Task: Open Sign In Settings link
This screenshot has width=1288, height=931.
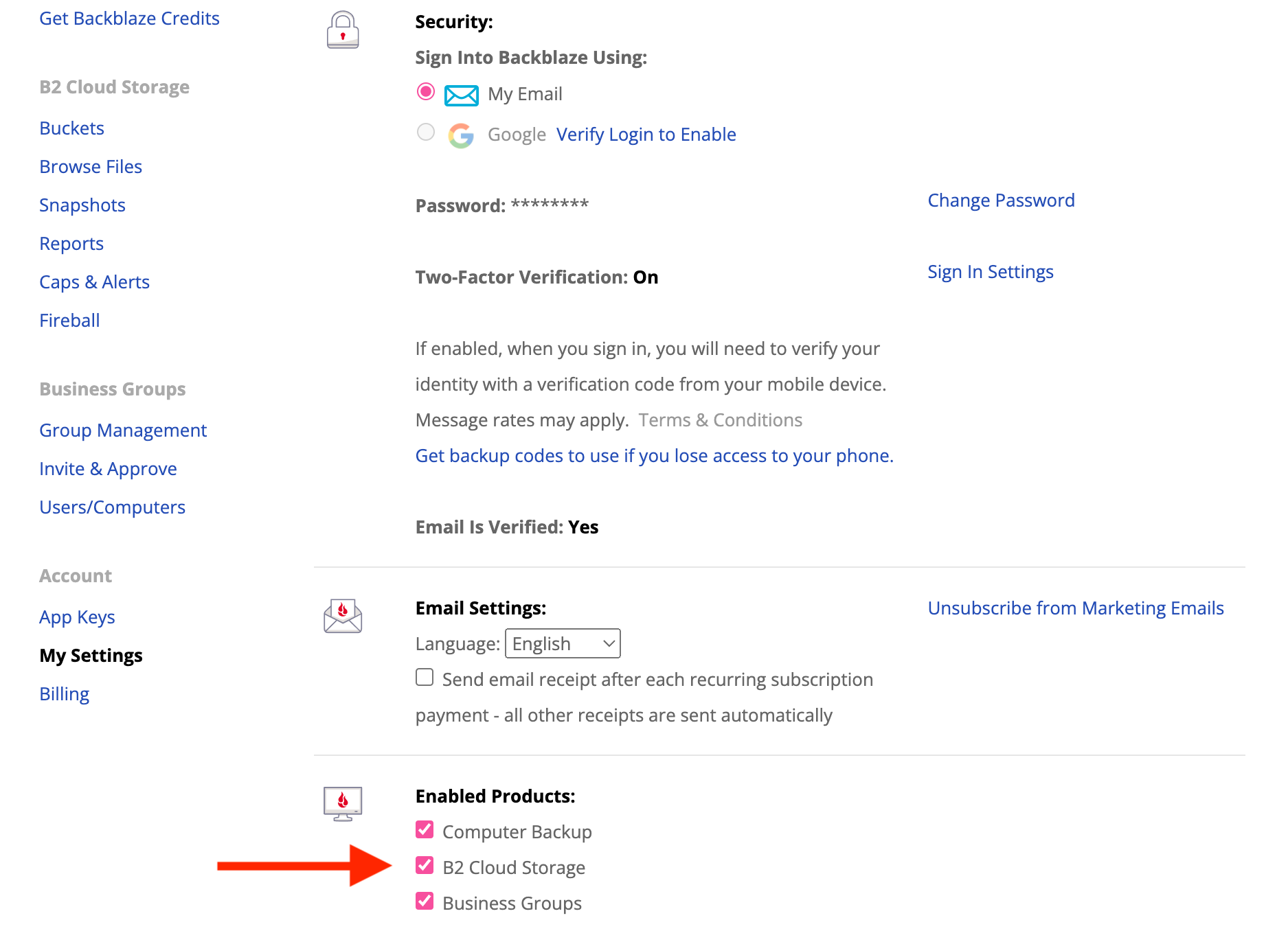Action: tap(990, 272)
